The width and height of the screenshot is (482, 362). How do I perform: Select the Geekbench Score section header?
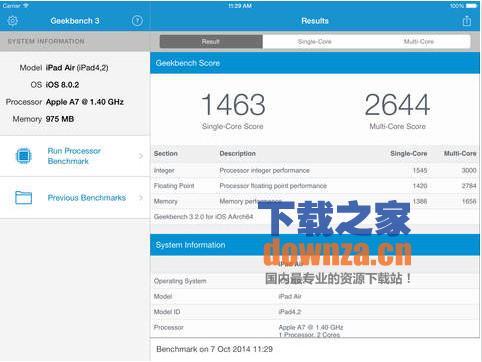click(x=315, y=63)
